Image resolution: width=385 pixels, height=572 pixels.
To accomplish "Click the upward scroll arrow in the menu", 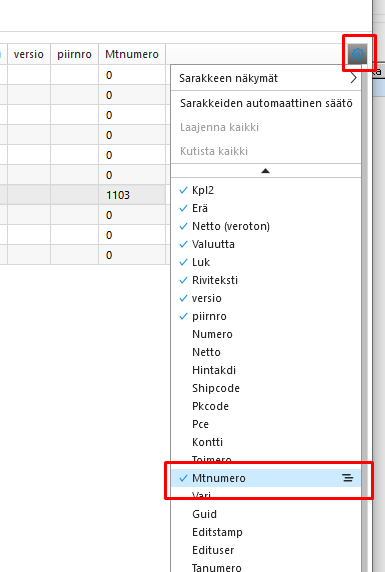I will point(266,171).
